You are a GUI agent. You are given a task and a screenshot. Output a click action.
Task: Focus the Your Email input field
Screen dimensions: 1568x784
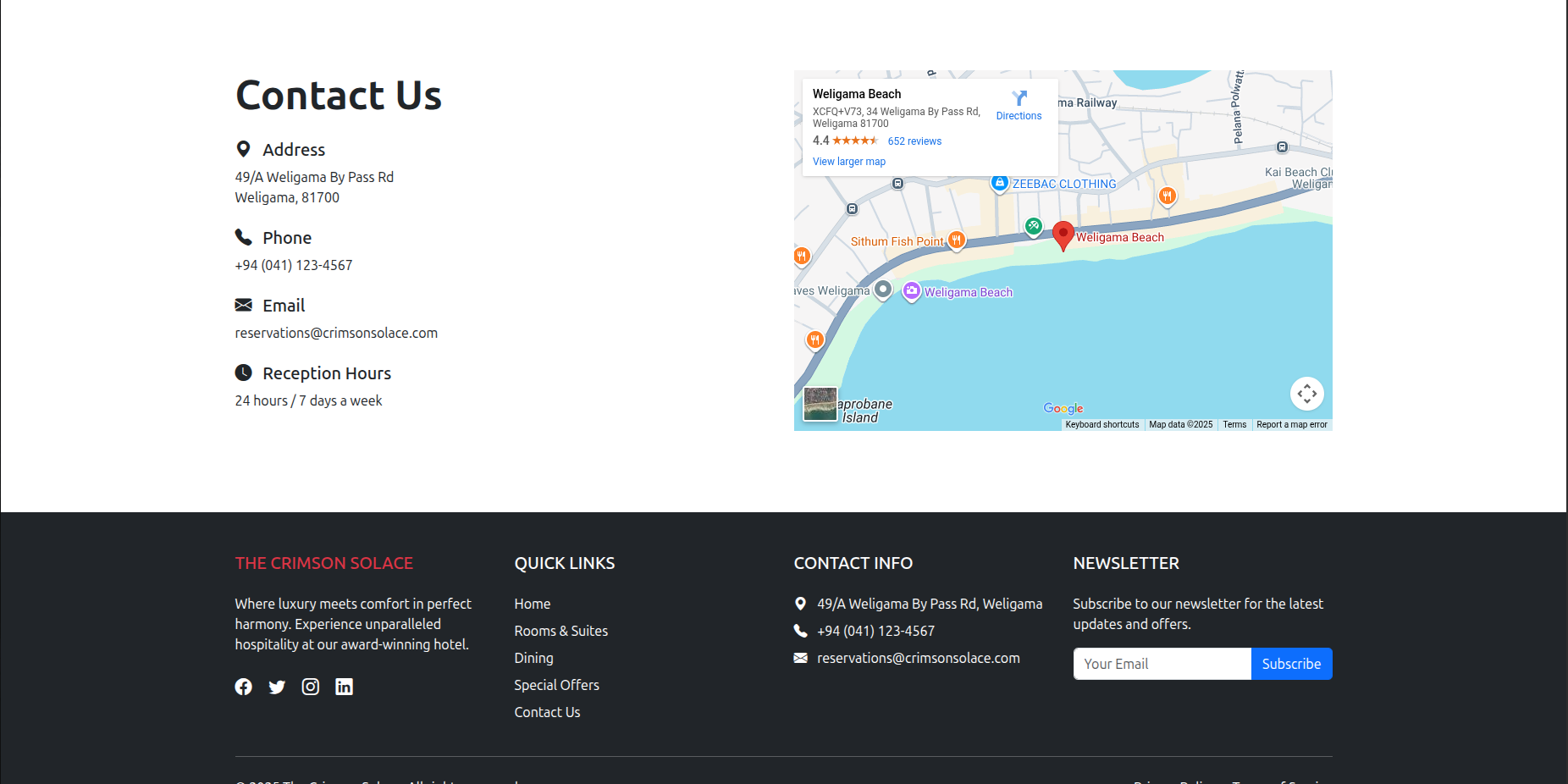pos(1162,664)
